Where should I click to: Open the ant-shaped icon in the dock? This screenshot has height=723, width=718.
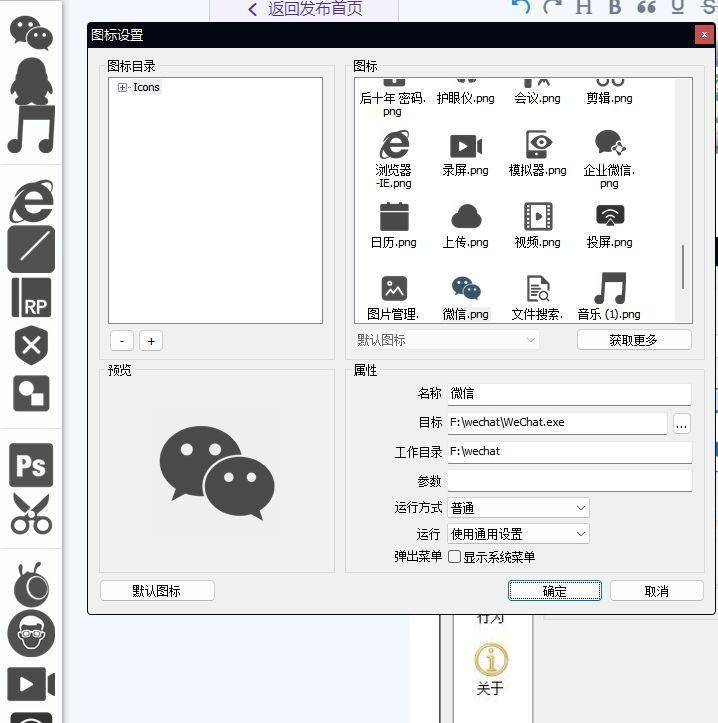[31, 584]
